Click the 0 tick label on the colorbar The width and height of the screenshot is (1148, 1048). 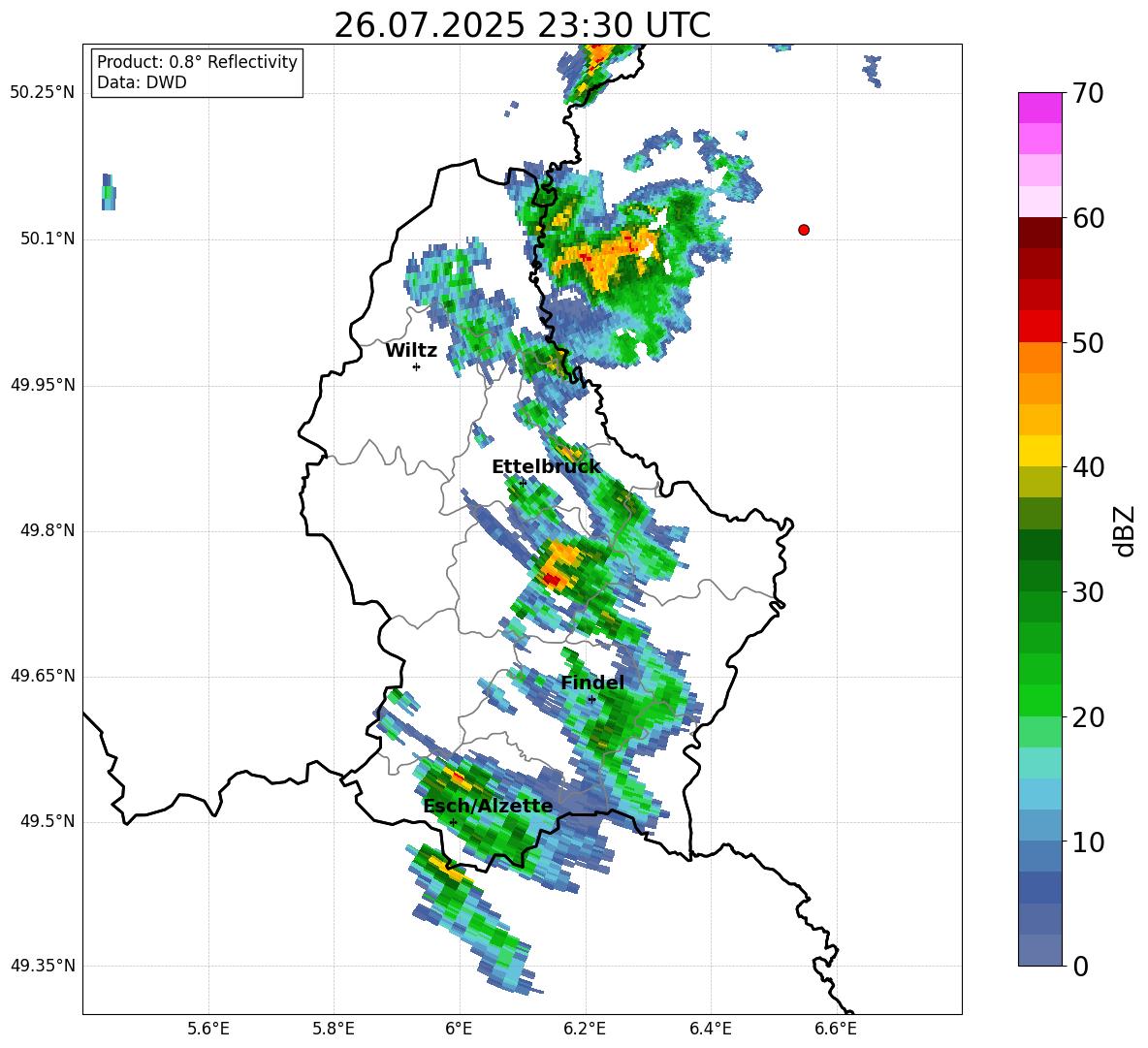1079,967
